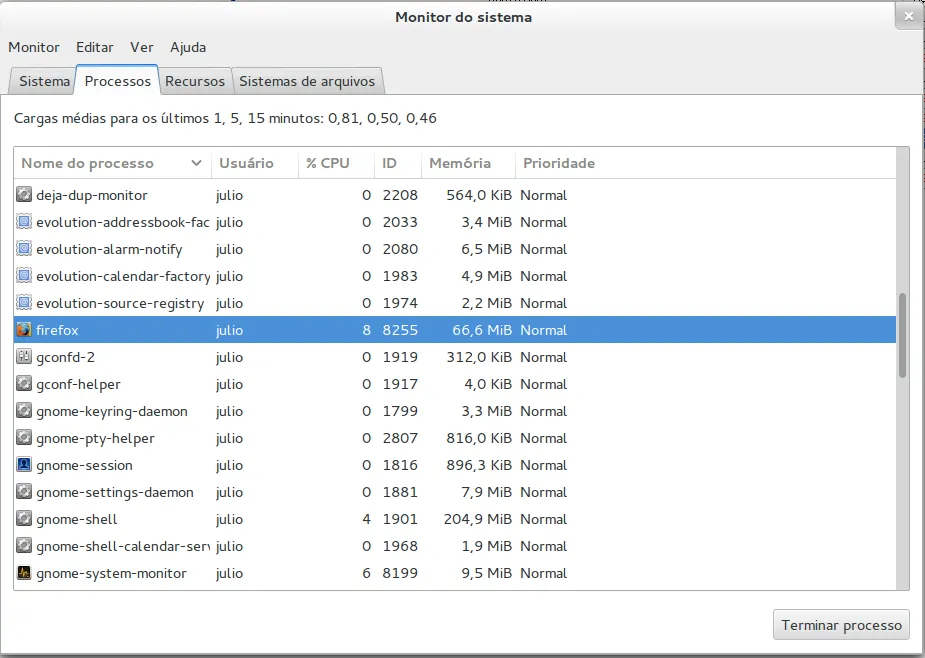Click the gnome-shell process icon
This screenshot has height=658, width=925.
click(24, 519)
